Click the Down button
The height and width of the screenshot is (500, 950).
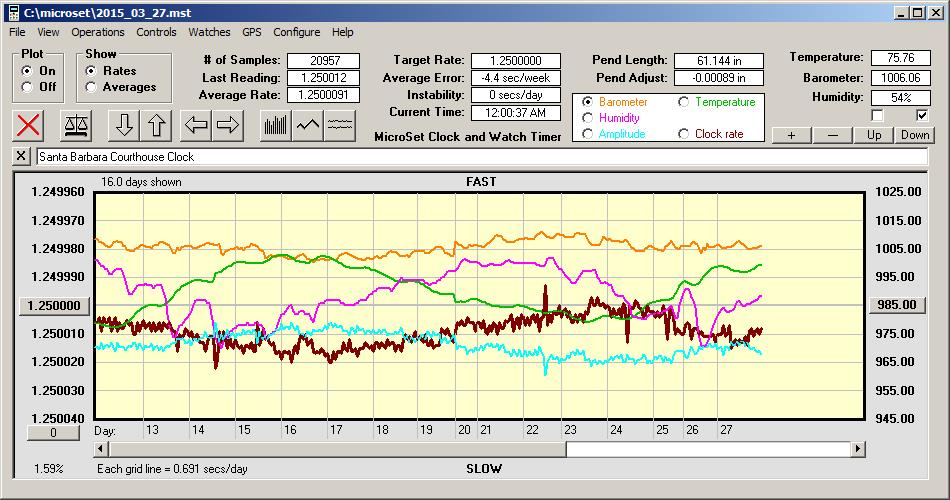click(915, 135)
